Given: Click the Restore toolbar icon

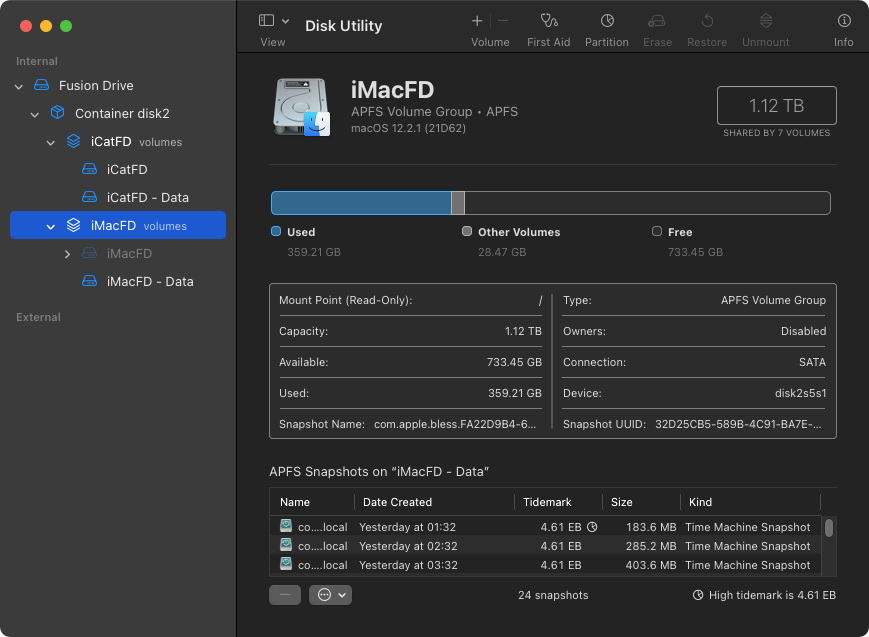Looking at the screenshot, I should tap(707, 21).
